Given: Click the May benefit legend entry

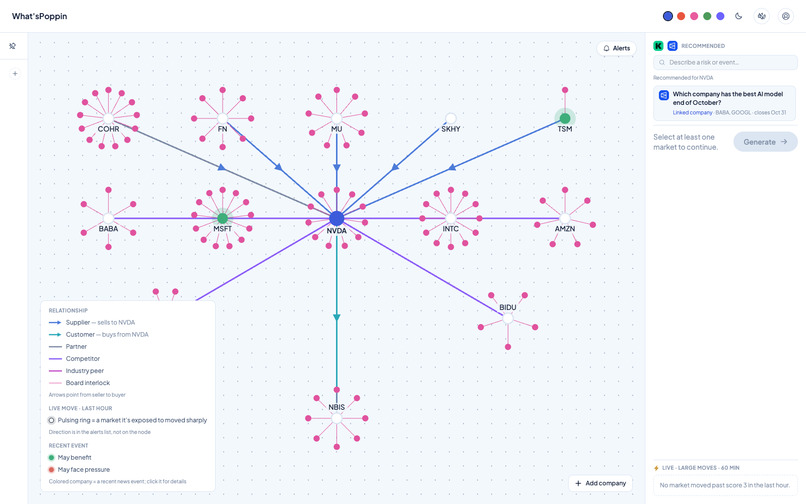Looking at the screenshot, I should click(70, 458).
